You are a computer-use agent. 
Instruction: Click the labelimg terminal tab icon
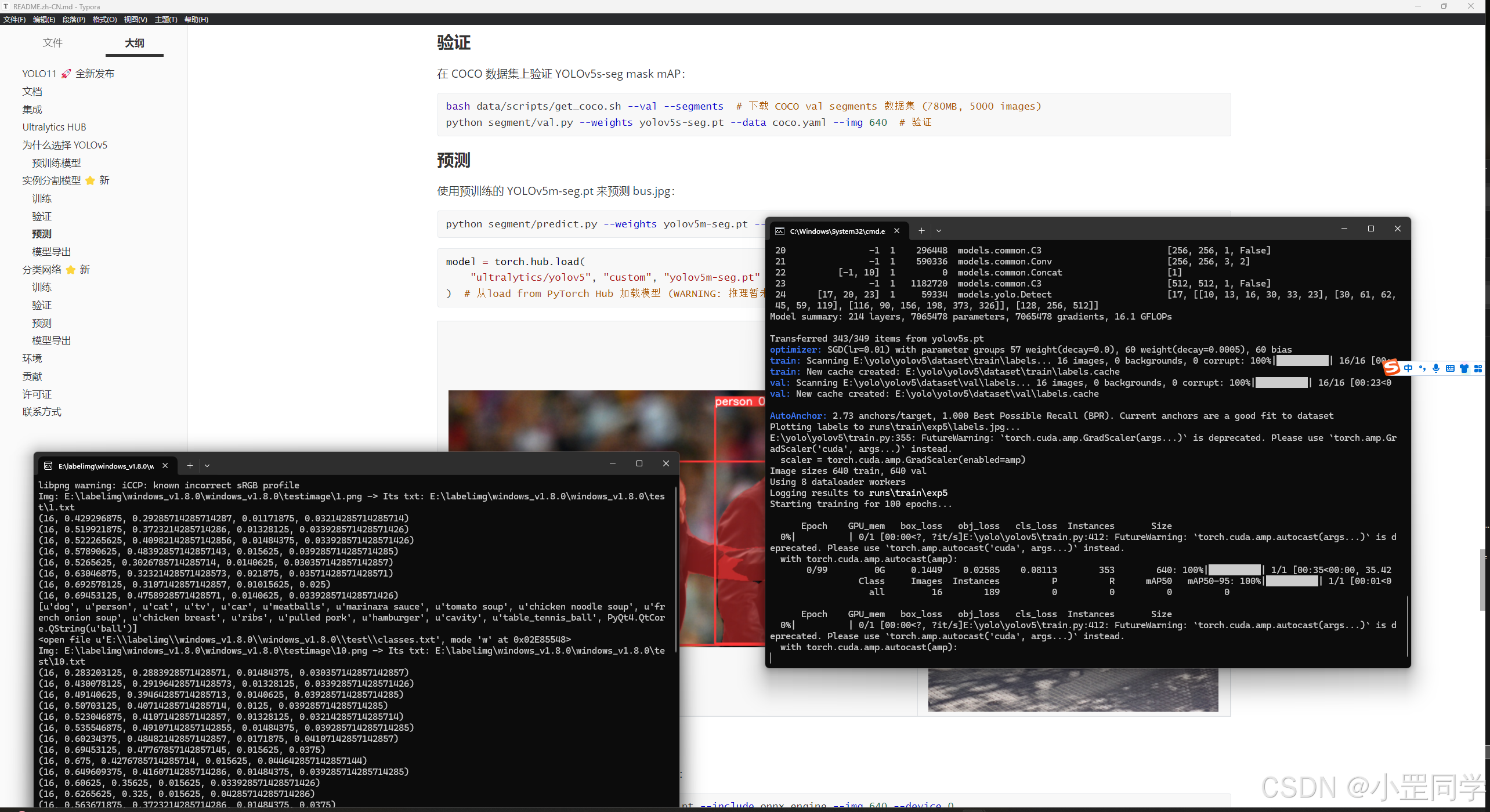[x=48, y=466]
